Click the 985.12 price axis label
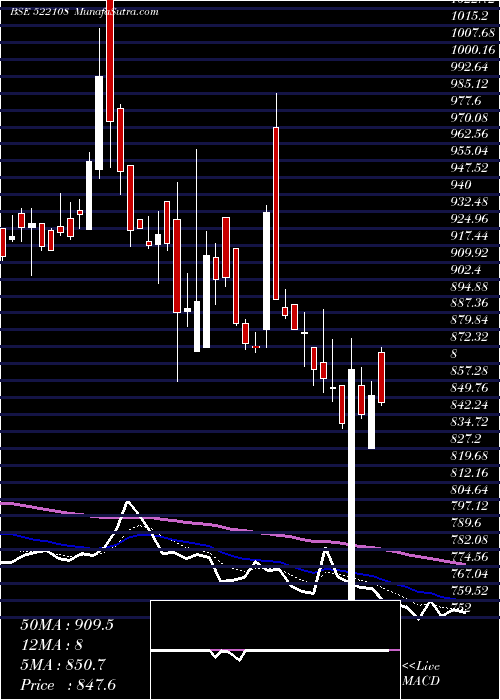This screenshot has width=500, height=700. (471, 83)
